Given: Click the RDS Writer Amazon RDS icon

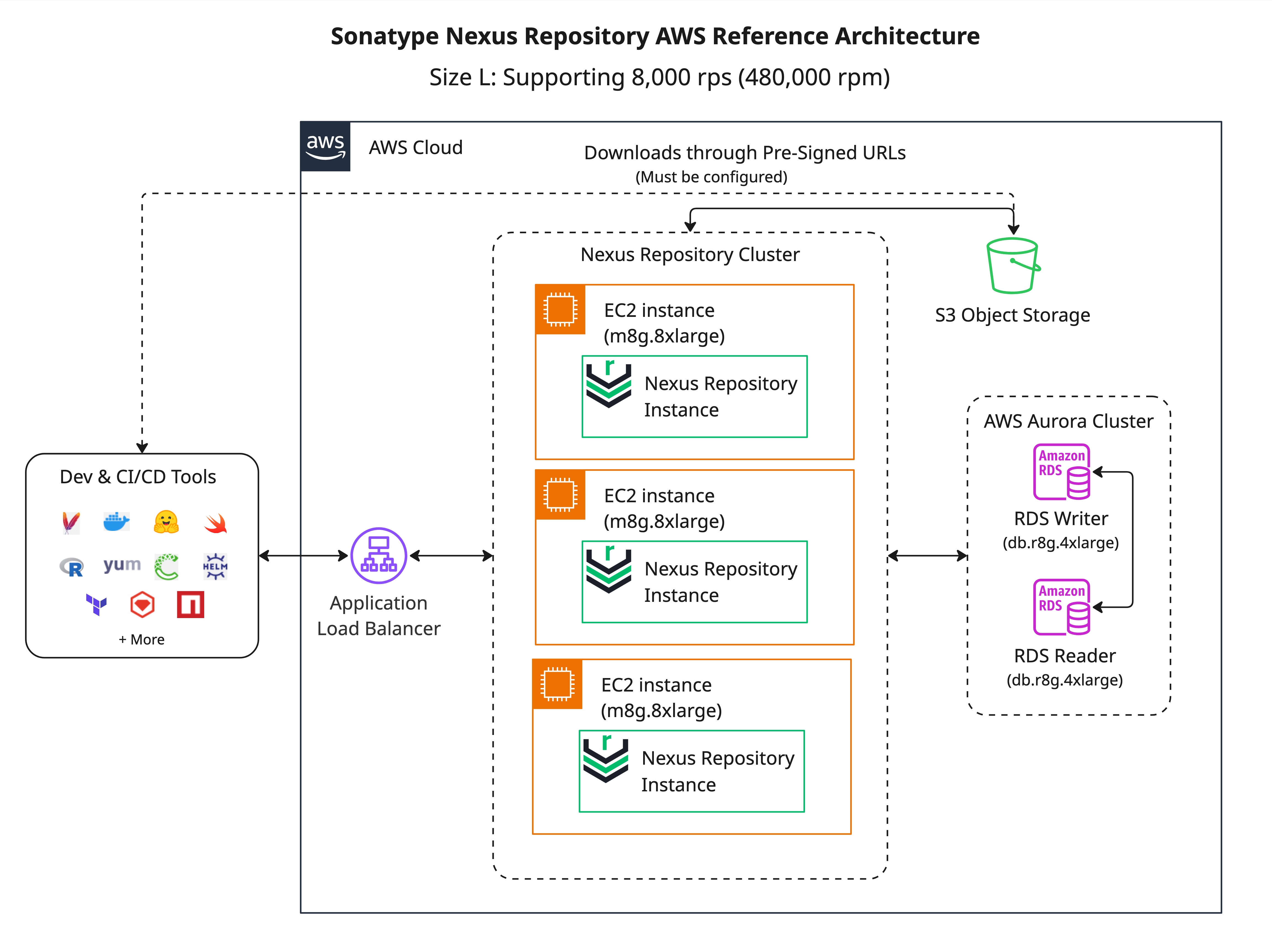Looking at the screenshot, I should coord(1061,471).
